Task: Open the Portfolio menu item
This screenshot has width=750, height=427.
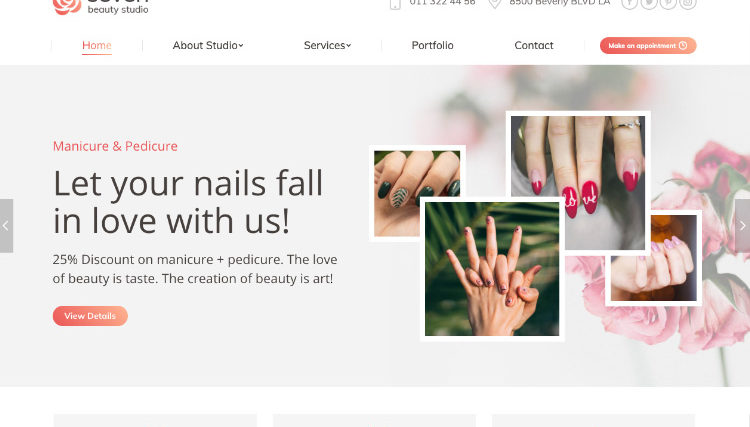Action: pos(432,45)
